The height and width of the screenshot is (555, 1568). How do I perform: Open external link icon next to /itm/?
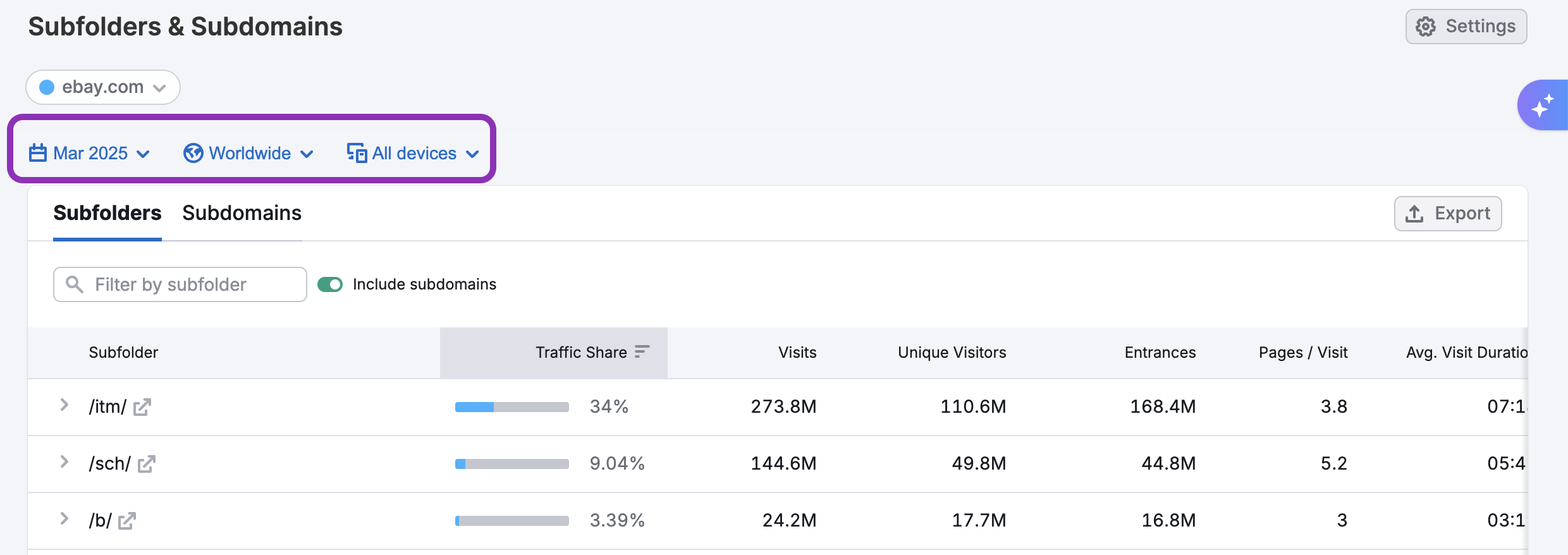click(x=142, y=407)
